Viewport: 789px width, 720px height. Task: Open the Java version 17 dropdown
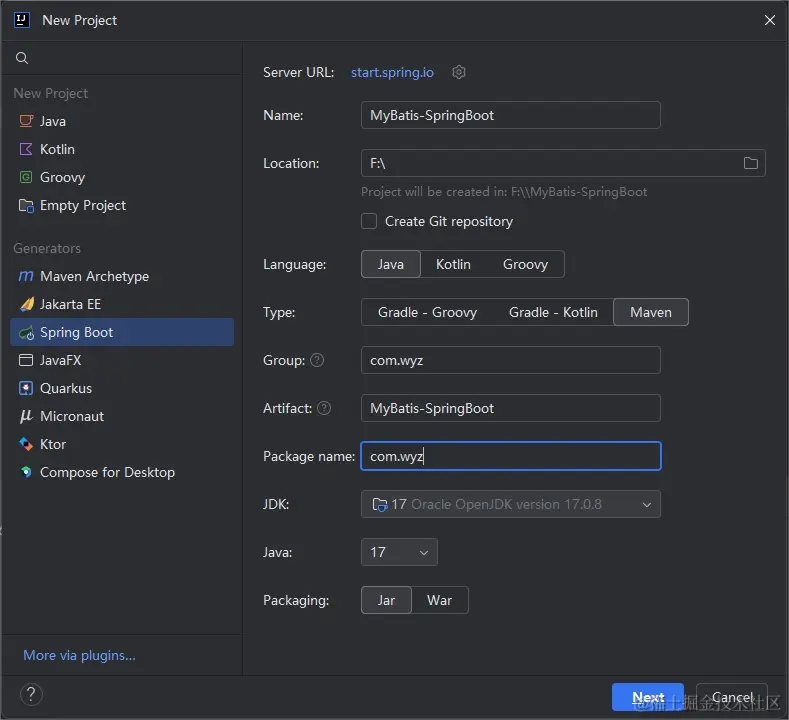click(x=399, y=552)
